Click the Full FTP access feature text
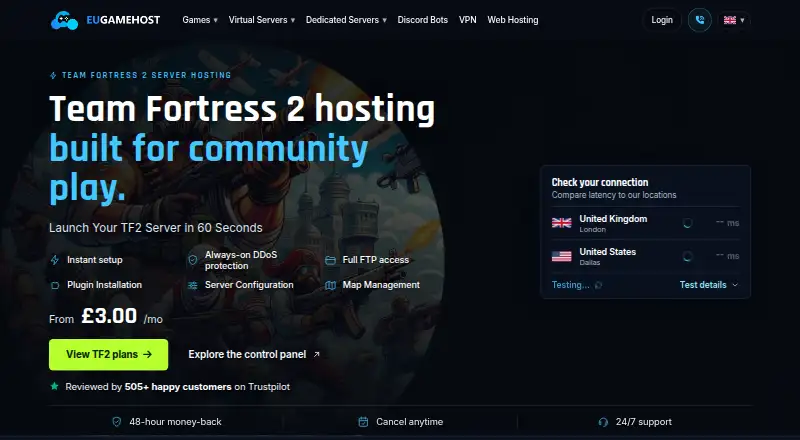 pos(376,260)
